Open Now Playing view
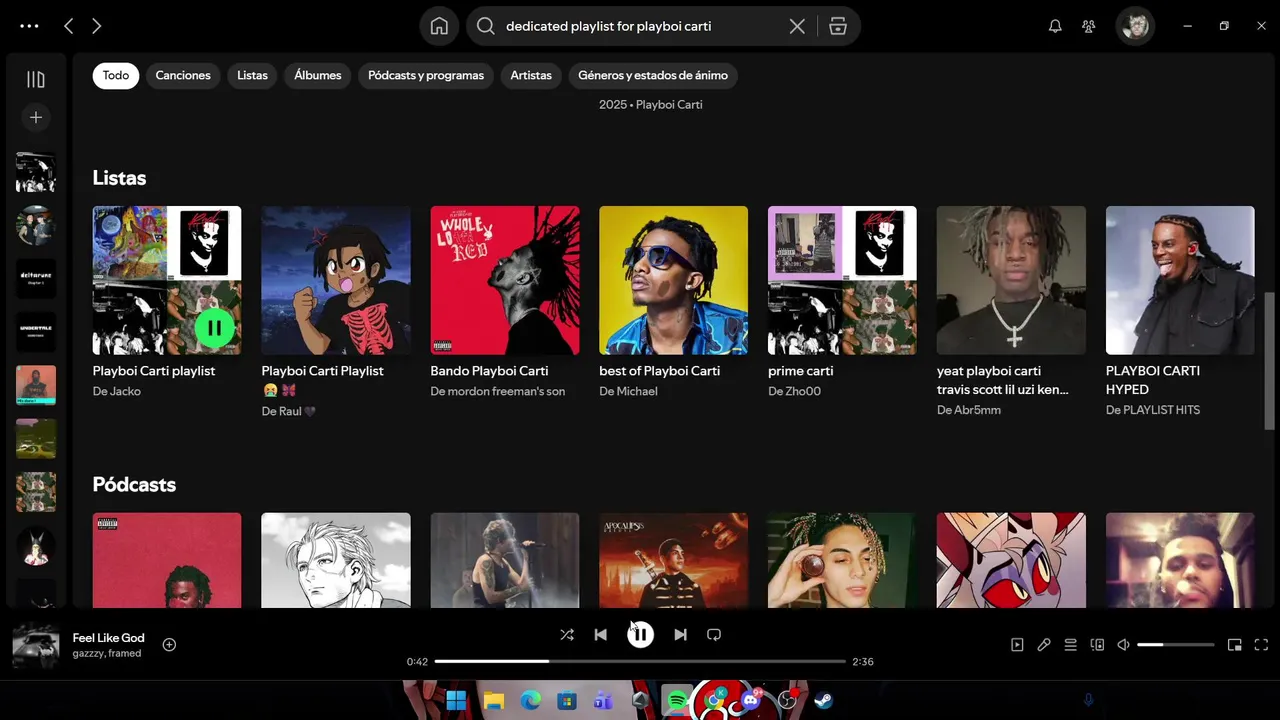This screenshot has width=1280, height=720. point(1017,645)
